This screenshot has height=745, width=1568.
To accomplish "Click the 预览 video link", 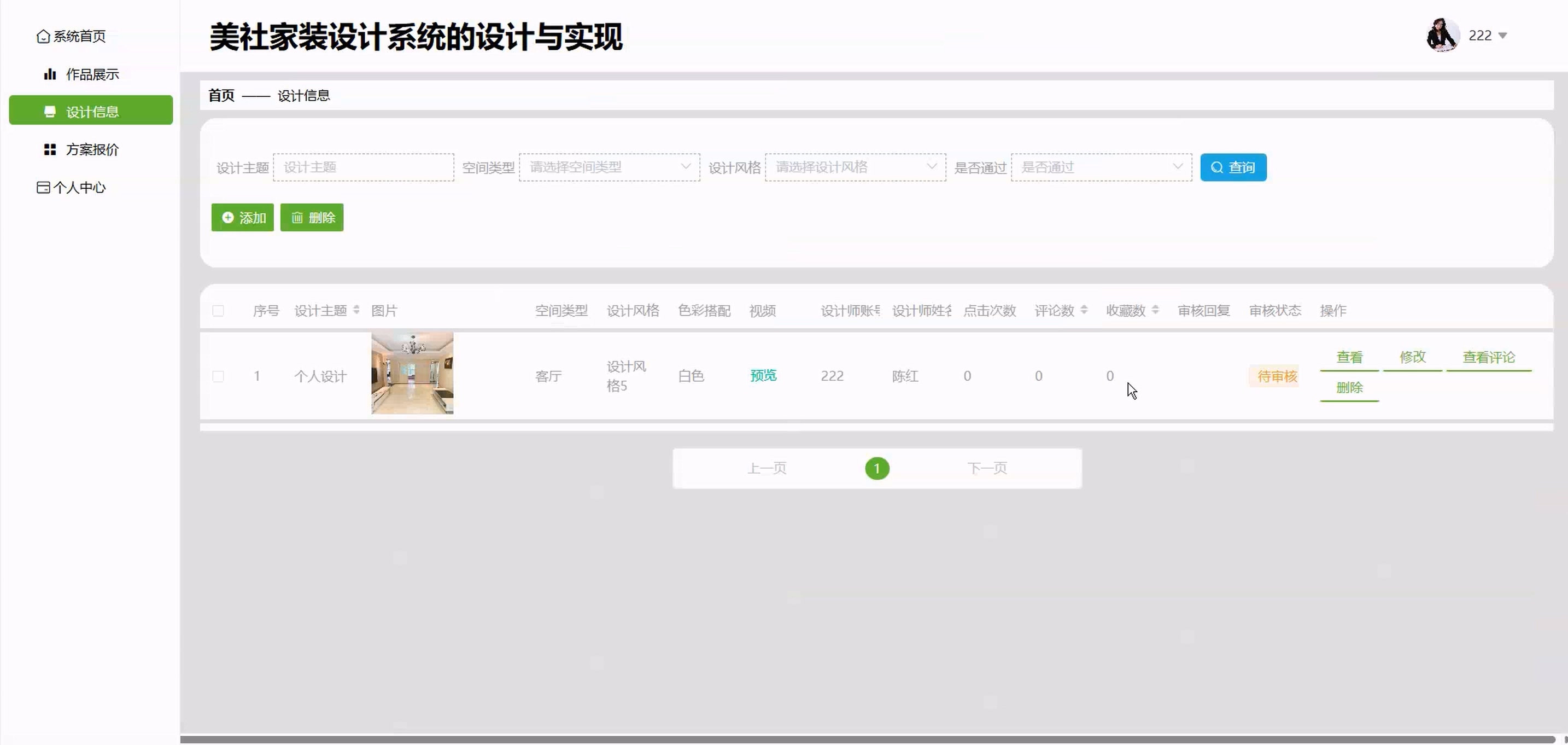I will (763, 375).
